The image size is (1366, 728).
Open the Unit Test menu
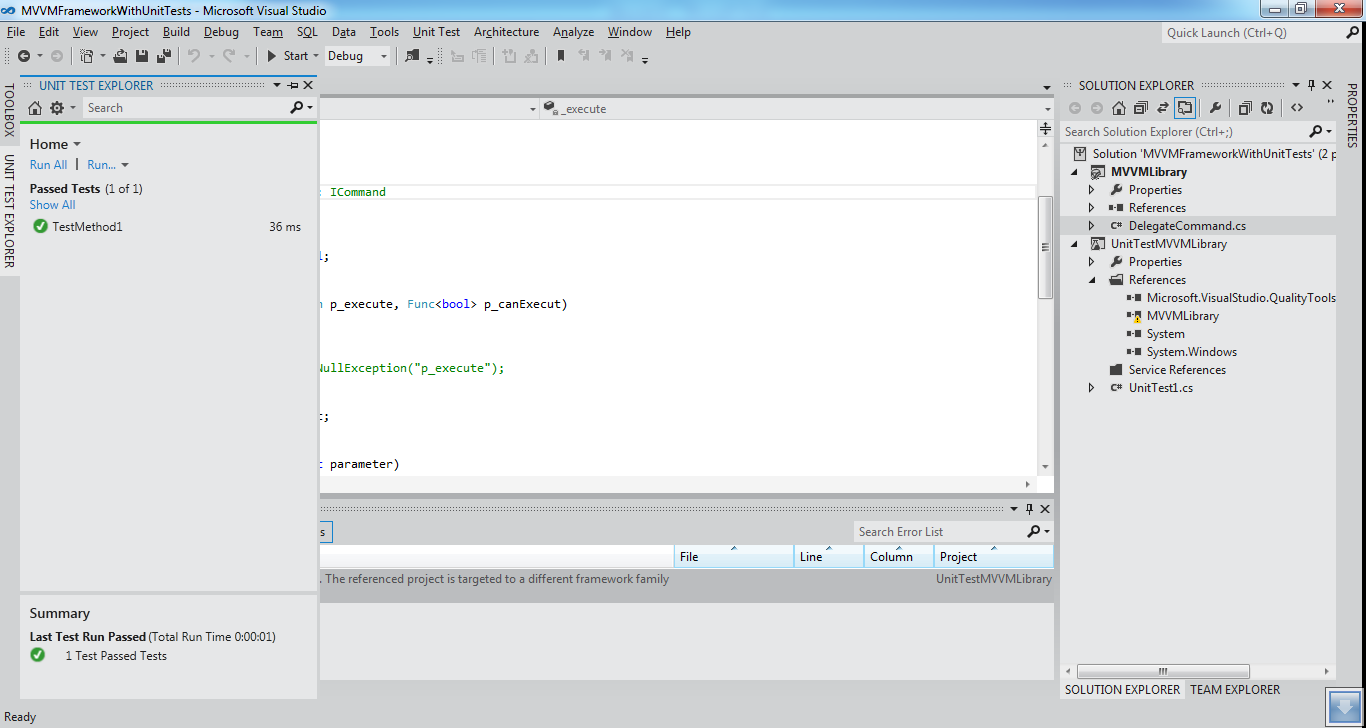click(x=435, y=31)
